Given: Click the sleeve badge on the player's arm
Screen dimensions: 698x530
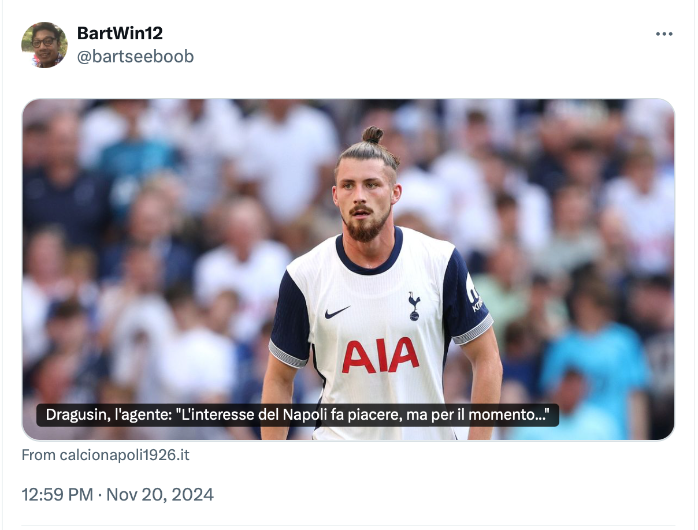Looking at the screenshot, I should click(474, 293).
